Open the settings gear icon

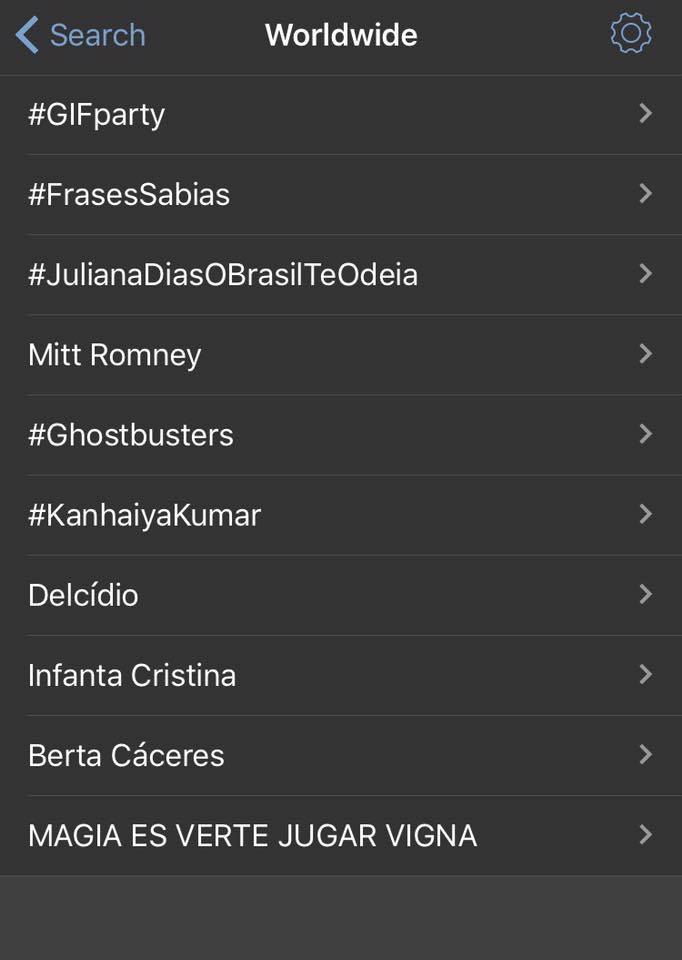tap(630, 34)
